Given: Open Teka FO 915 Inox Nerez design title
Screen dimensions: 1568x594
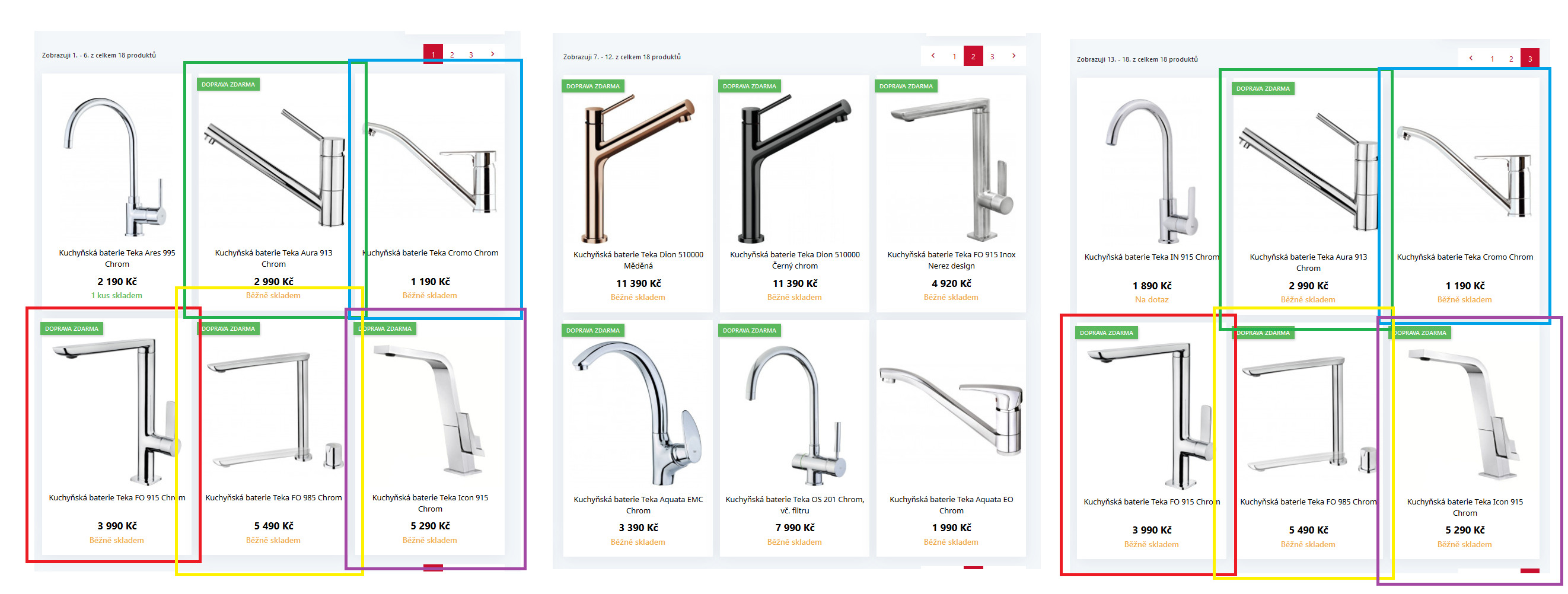Looking at the screenshot, I should coord(951,260).
